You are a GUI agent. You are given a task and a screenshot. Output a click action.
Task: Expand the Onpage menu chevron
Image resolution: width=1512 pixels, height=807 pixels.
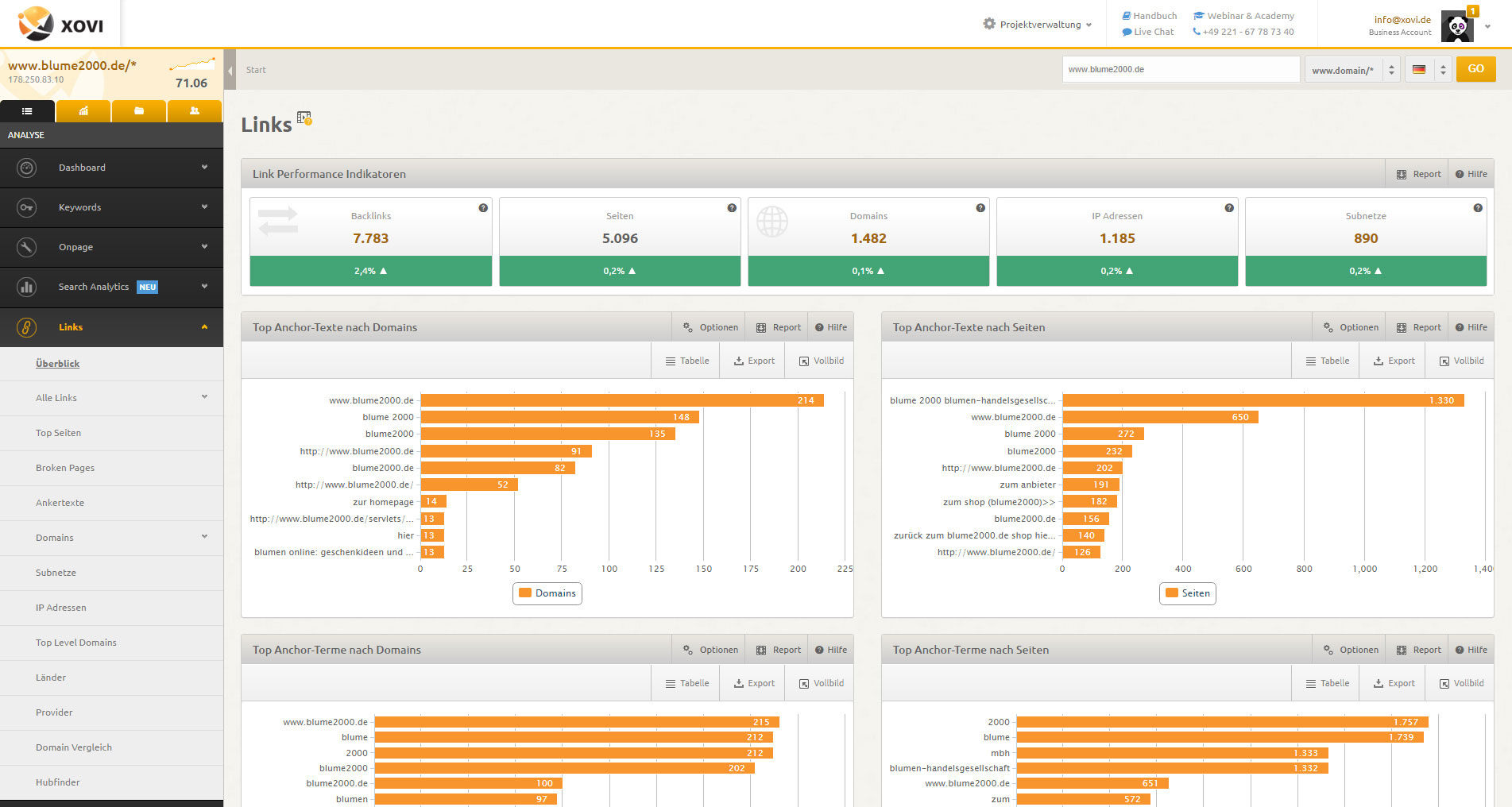tap(204, 246)
